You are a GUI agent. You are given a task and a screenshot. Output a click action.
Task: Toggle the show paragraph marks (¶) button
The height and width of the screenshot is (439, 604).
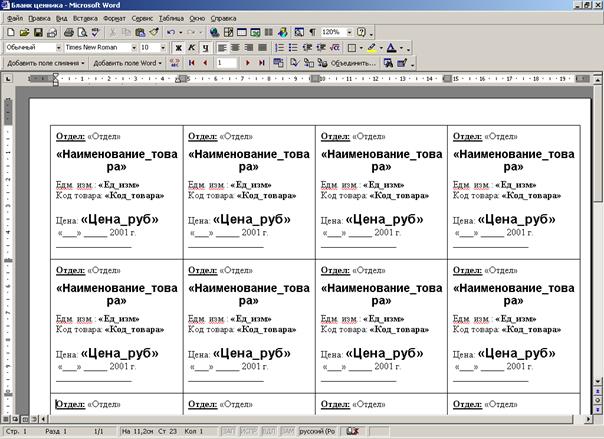point(311,33)
